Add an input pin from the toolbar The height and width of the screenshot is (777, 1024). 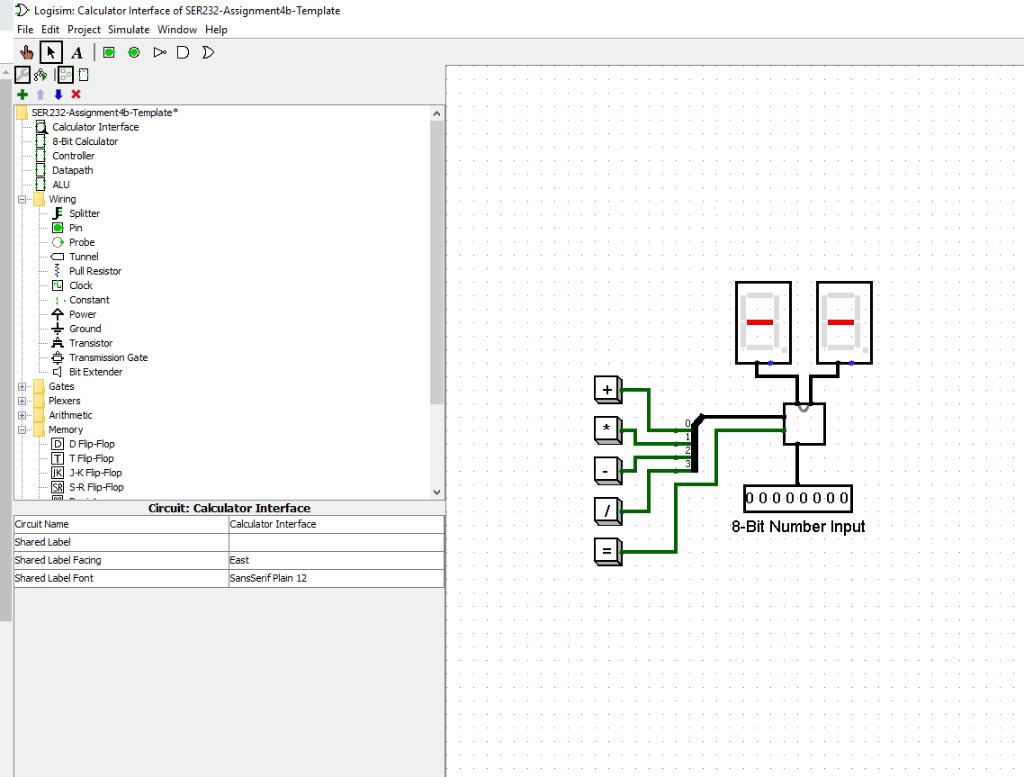pyautogui.click(x=109, y=52)
